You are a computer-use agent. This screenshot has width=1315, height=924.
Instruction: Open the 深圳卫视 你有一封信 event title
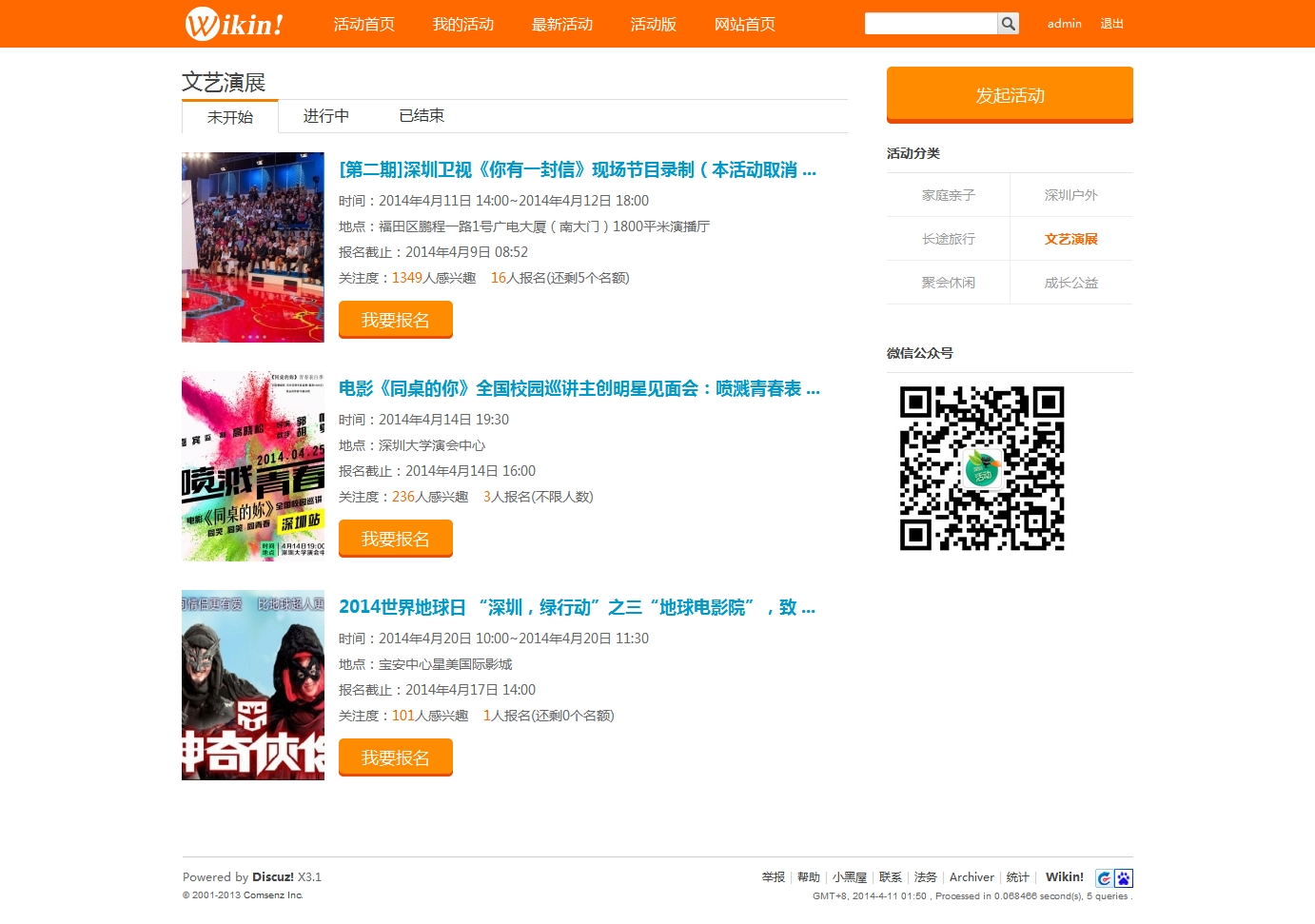point(577,170)
